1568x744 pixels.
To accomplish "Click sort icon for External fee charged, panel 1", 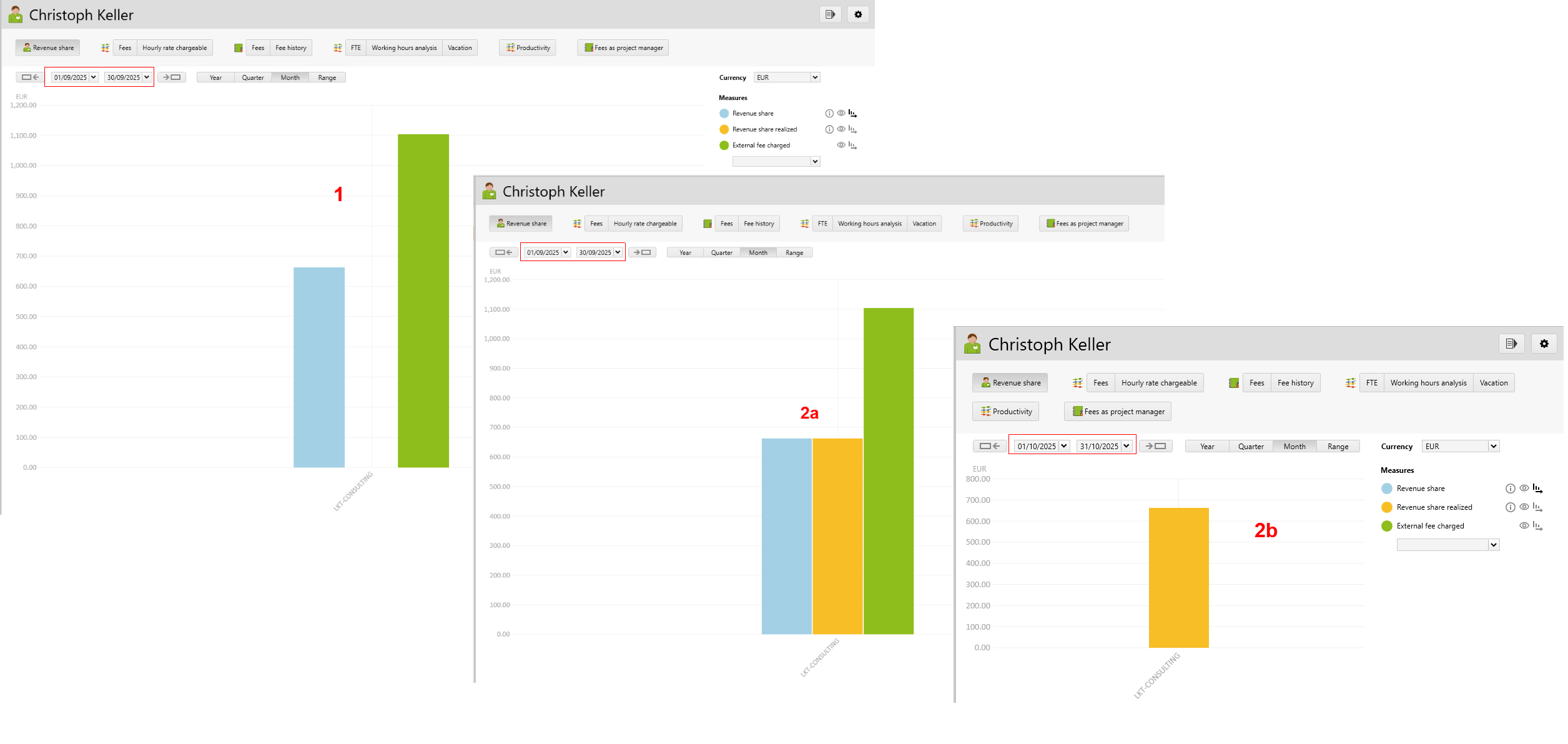I will (x=852, y=146).
